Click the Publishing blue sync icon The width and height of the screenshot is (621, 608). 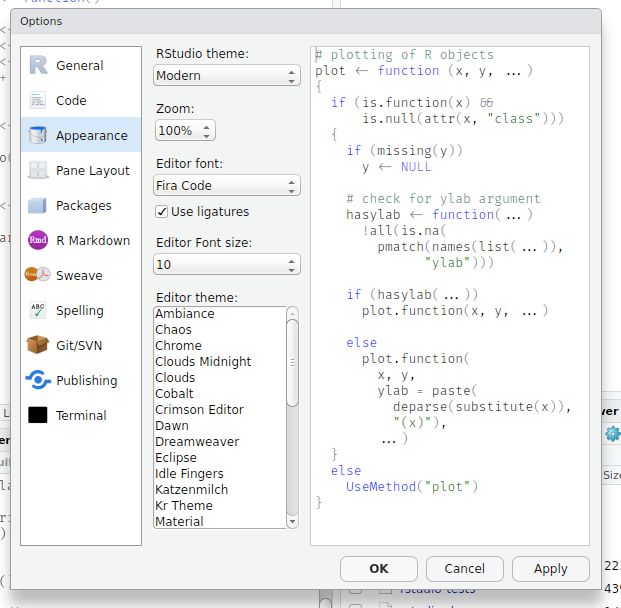coord(38,380)
